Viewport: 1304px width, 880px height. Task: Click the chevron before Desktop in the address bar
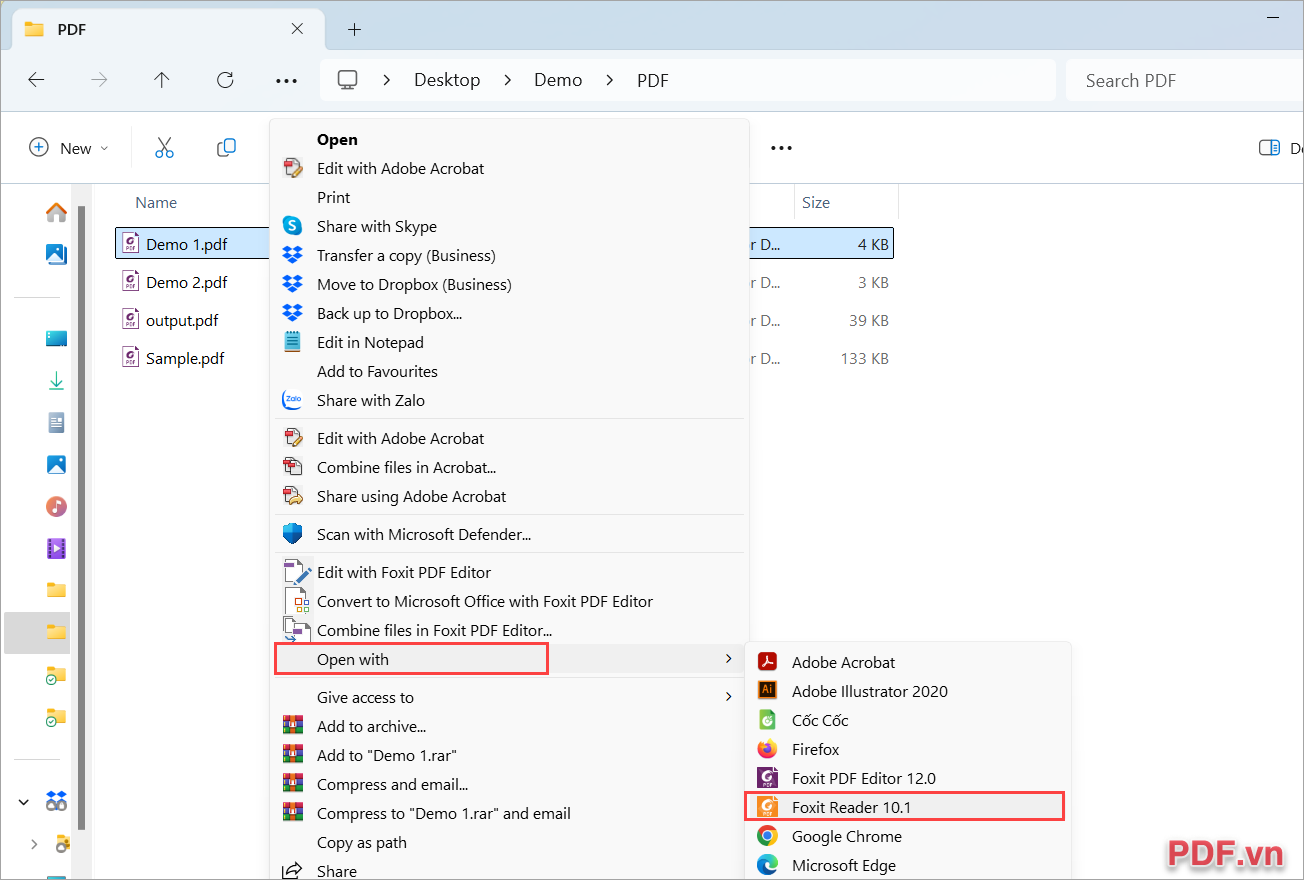(387, 80)
